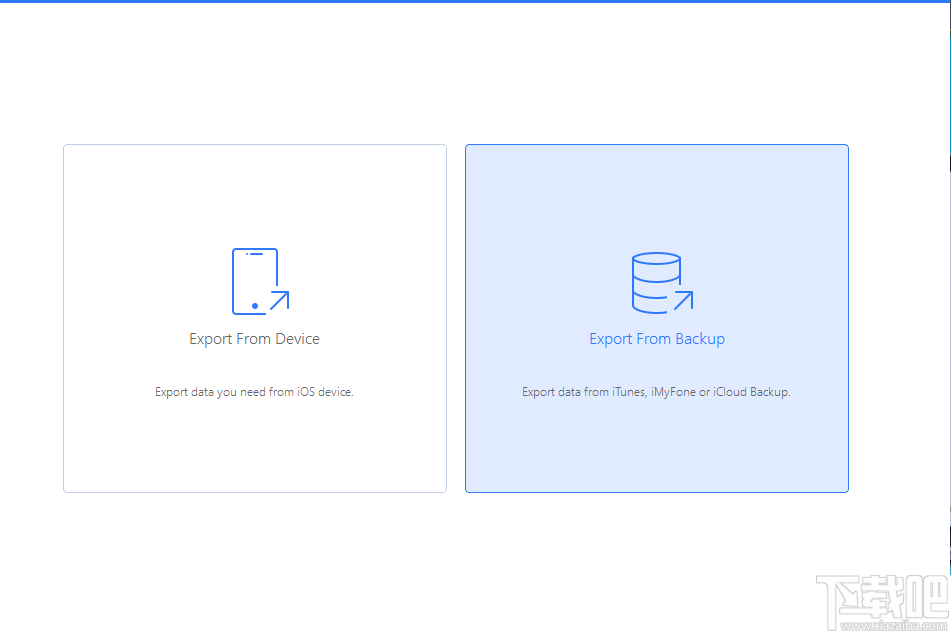This screenshot has width=951, height=631.
Task: Click the database backup export icon
Action: (x=662, y=283)
